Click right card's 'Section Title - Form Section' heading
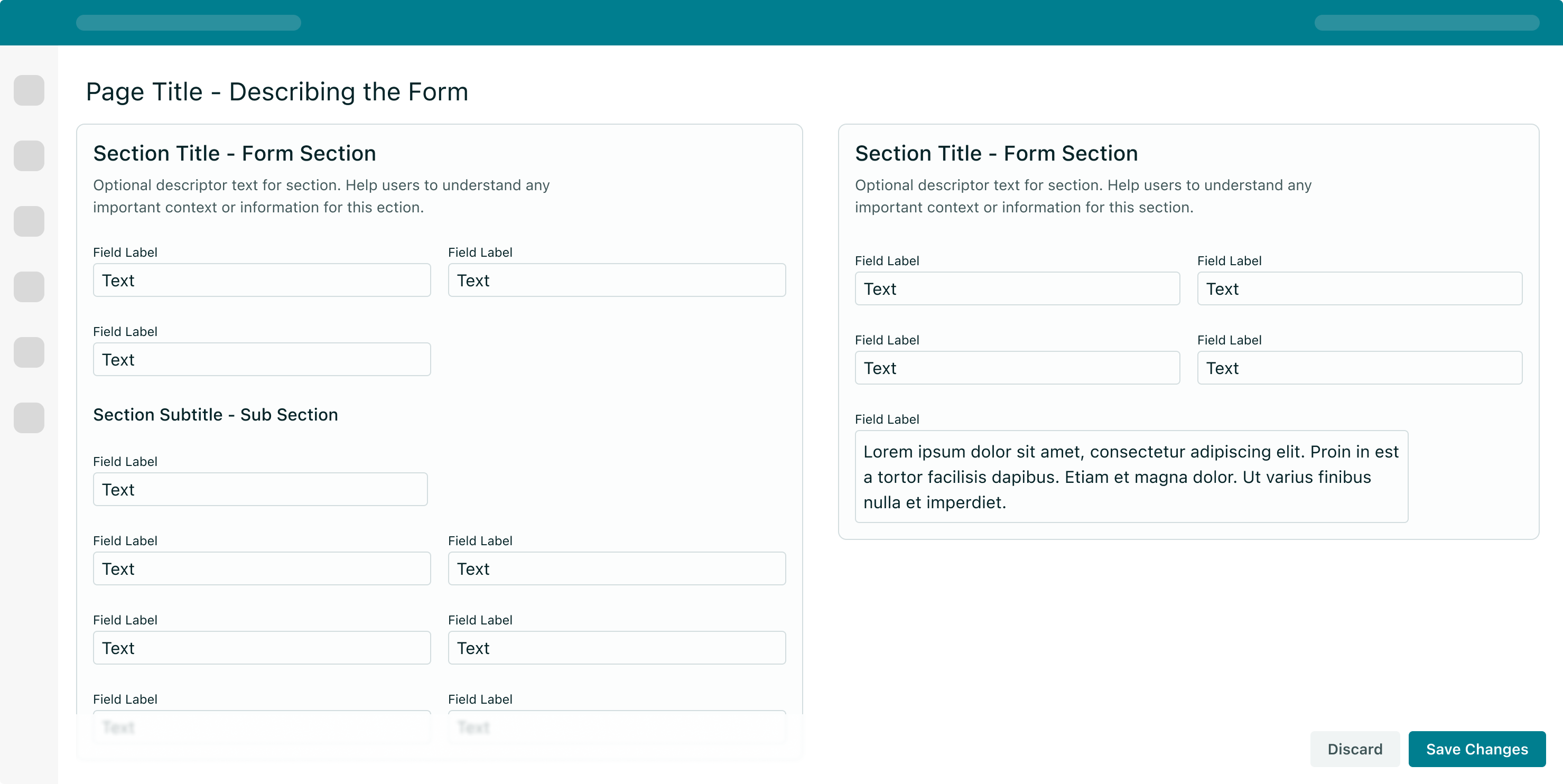This screenshot has height=784, width=1563. [x=996, y=154]
